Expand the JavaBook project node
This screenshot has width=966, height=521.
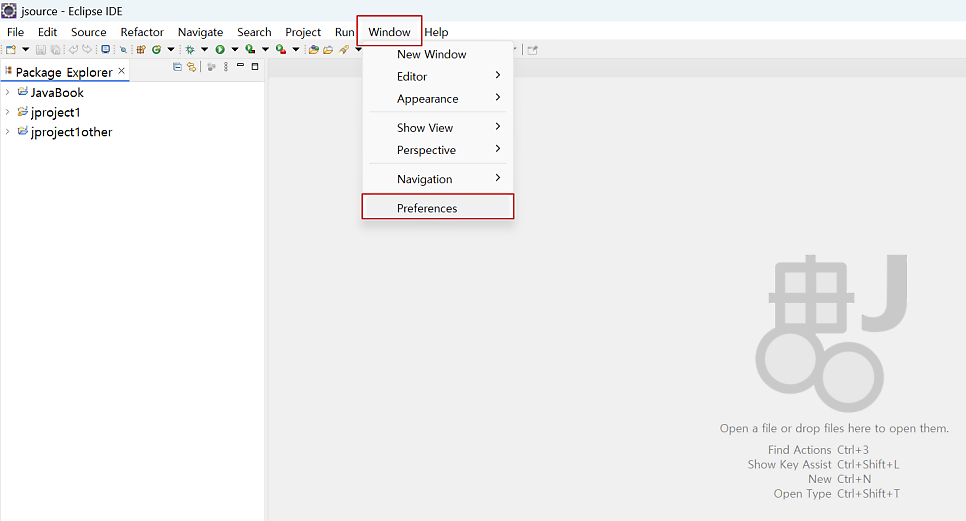[7, 92]
